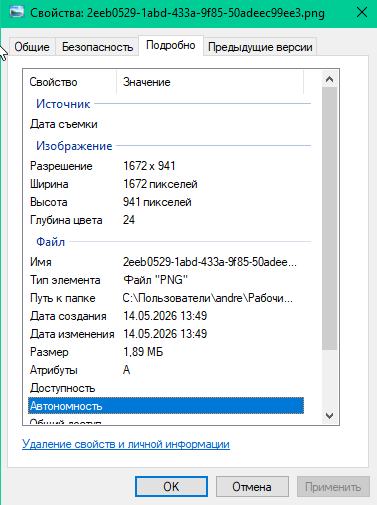Select the Ширина value 1672 пикселей
377x505 pixels.
point(160,184)
